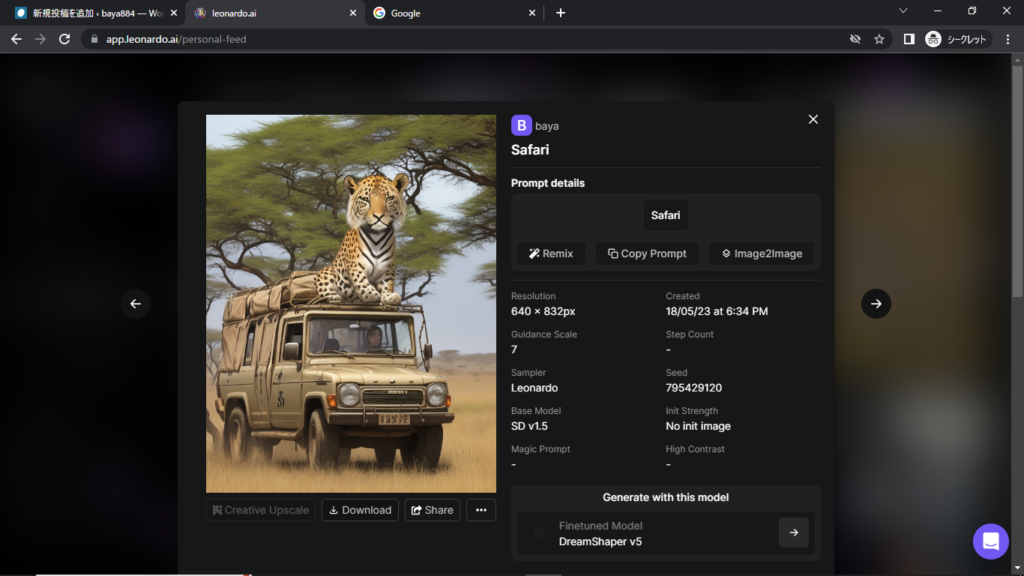Remix this image prompt

[x=551, y=253]
